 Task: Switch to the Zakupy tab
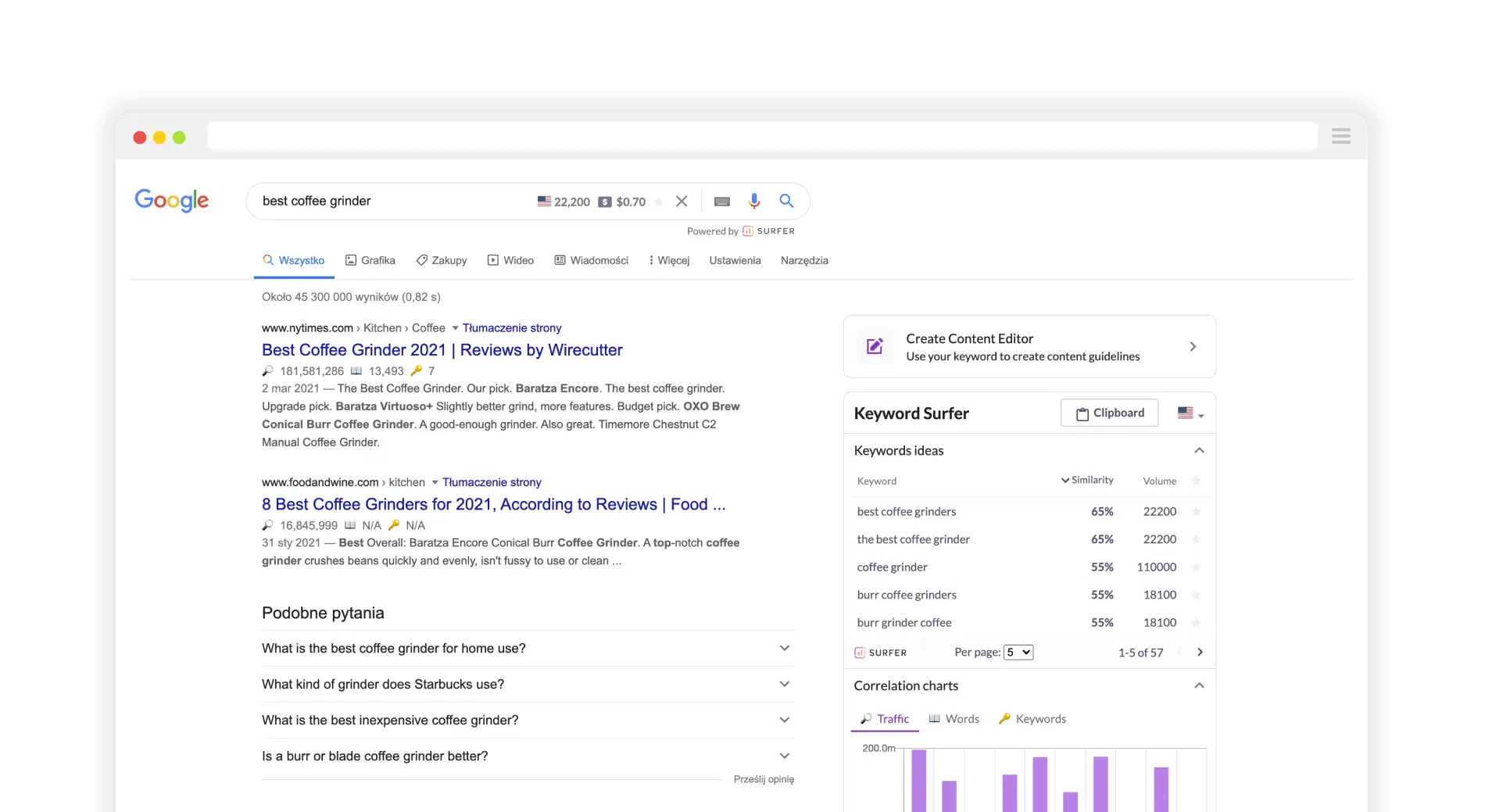tap(442, 260)
